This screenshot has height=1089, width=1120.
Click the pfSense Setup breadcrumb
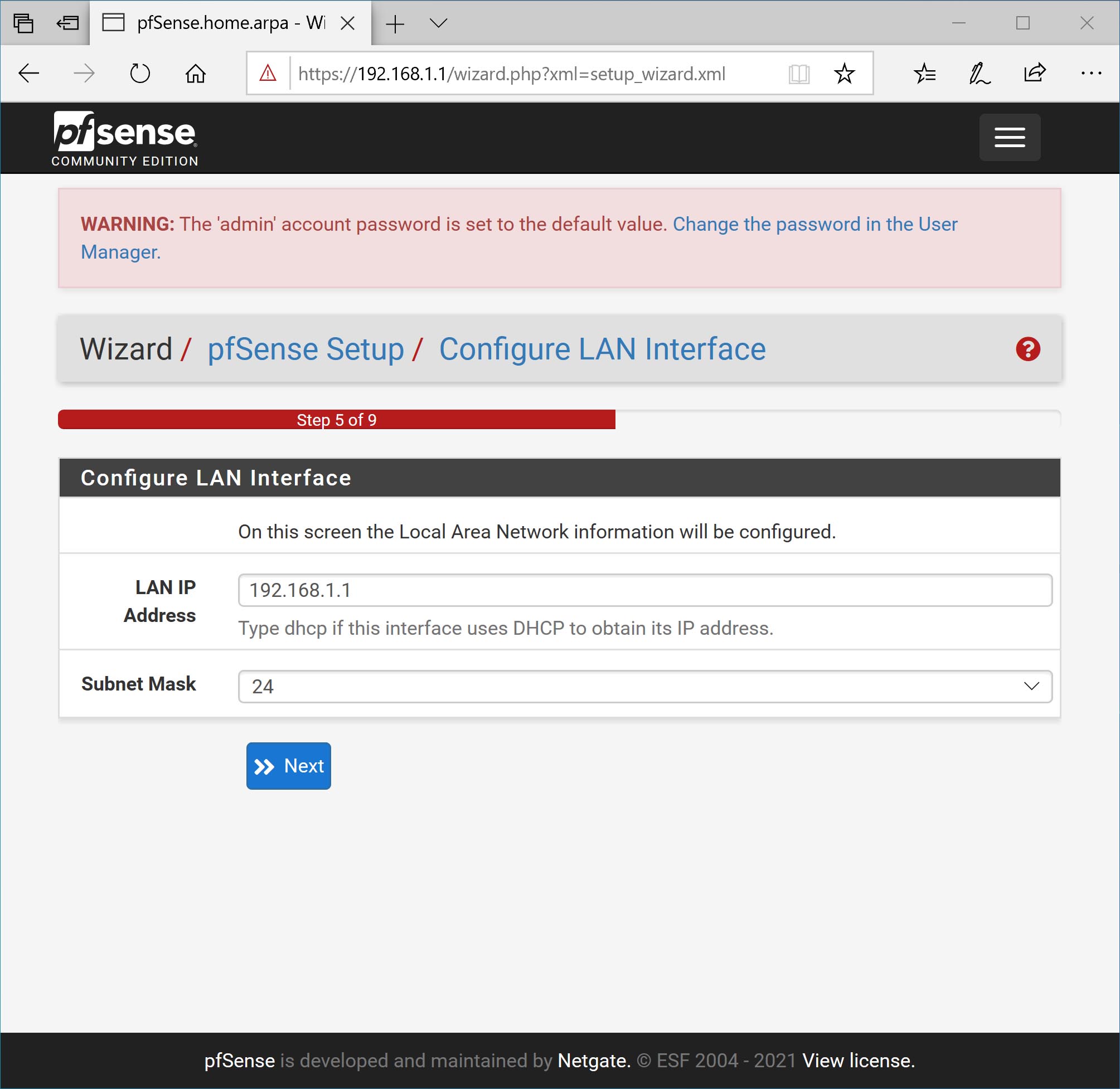click(306, 349)
